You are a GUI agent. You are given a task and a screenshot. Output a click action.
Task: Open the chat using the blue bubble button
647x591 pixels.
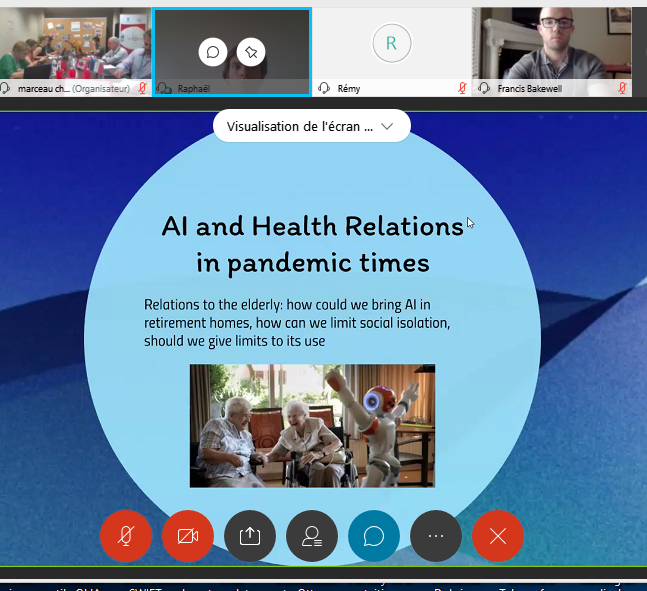[x=374, y=536]
